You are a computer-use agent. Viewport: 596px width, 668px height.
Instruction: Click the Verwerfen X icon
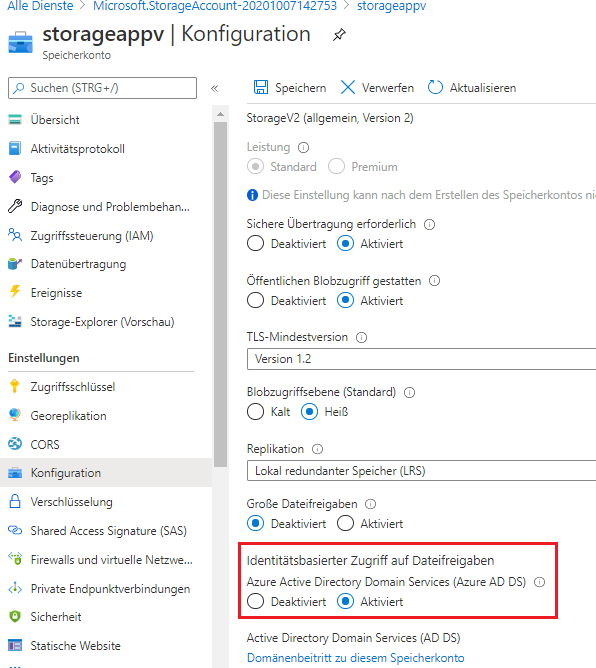click(348, 87)
